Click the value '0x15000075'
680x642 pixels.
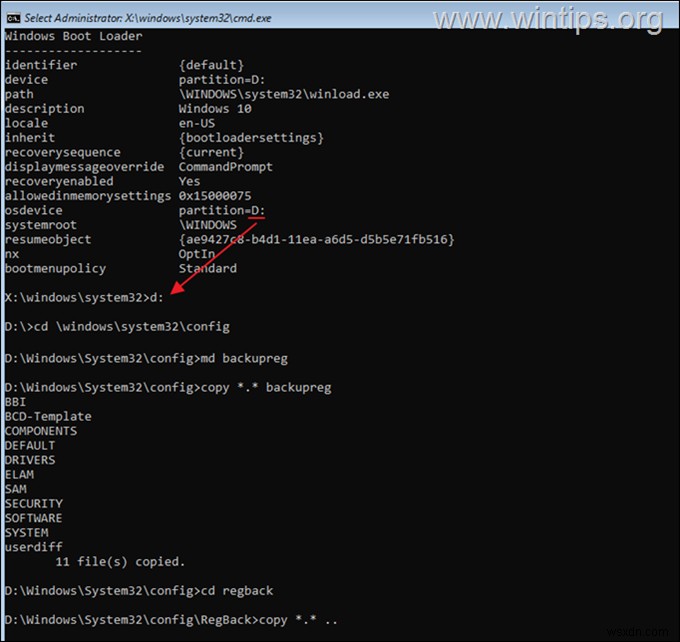click(215, 196)
